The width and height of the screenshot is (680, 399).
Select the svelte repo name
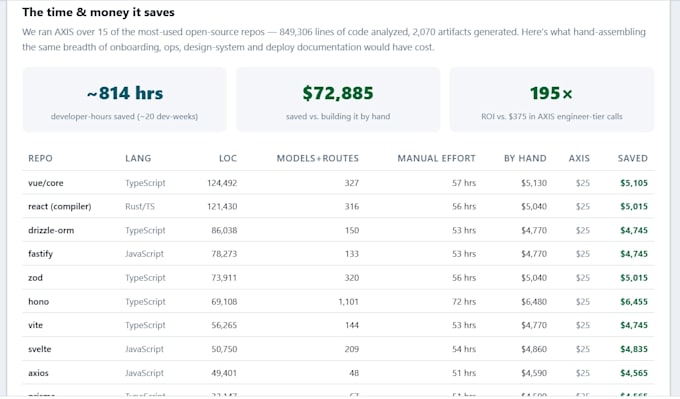40,349
